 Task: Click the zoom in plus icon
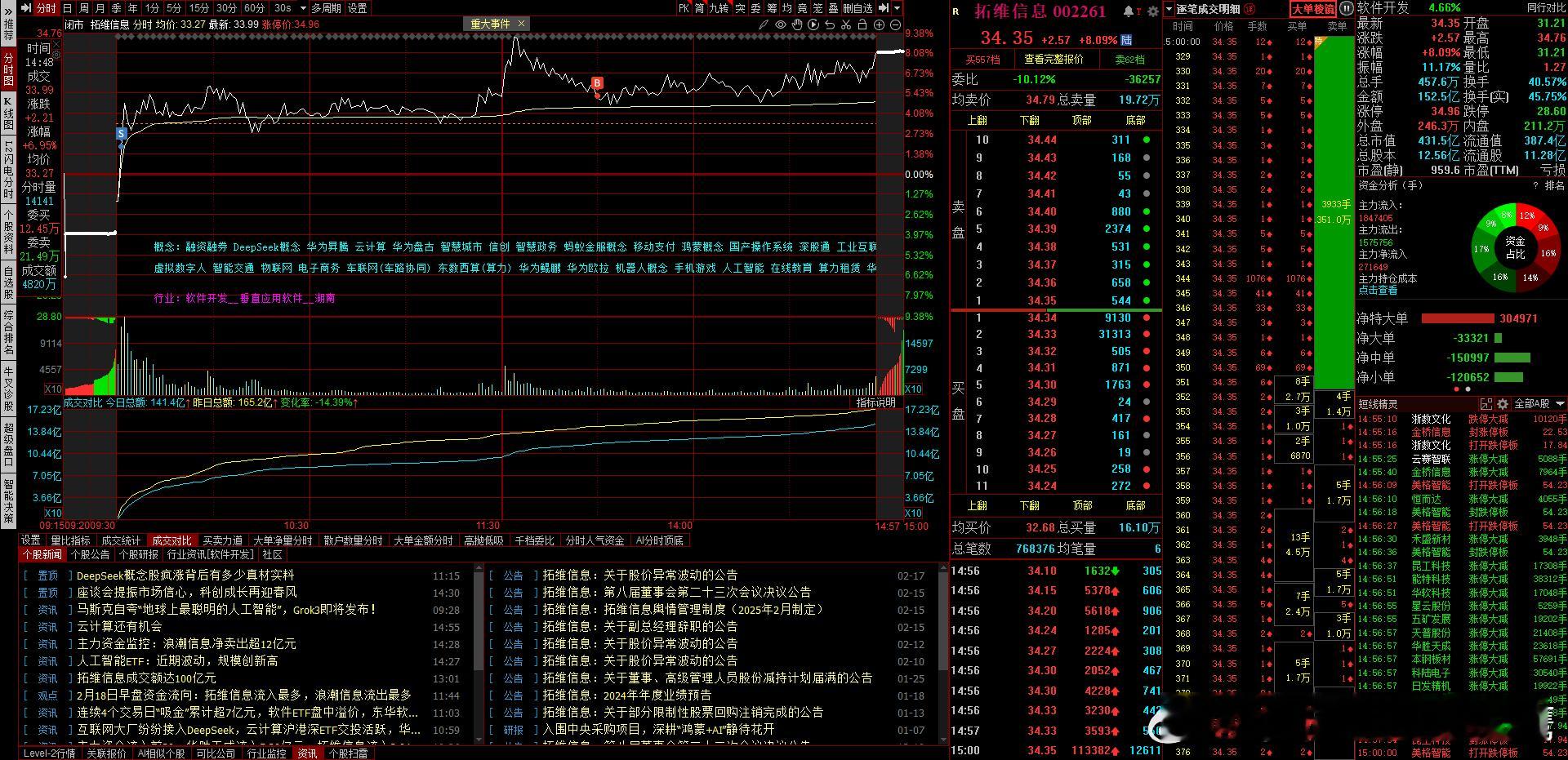click(879, 24)
